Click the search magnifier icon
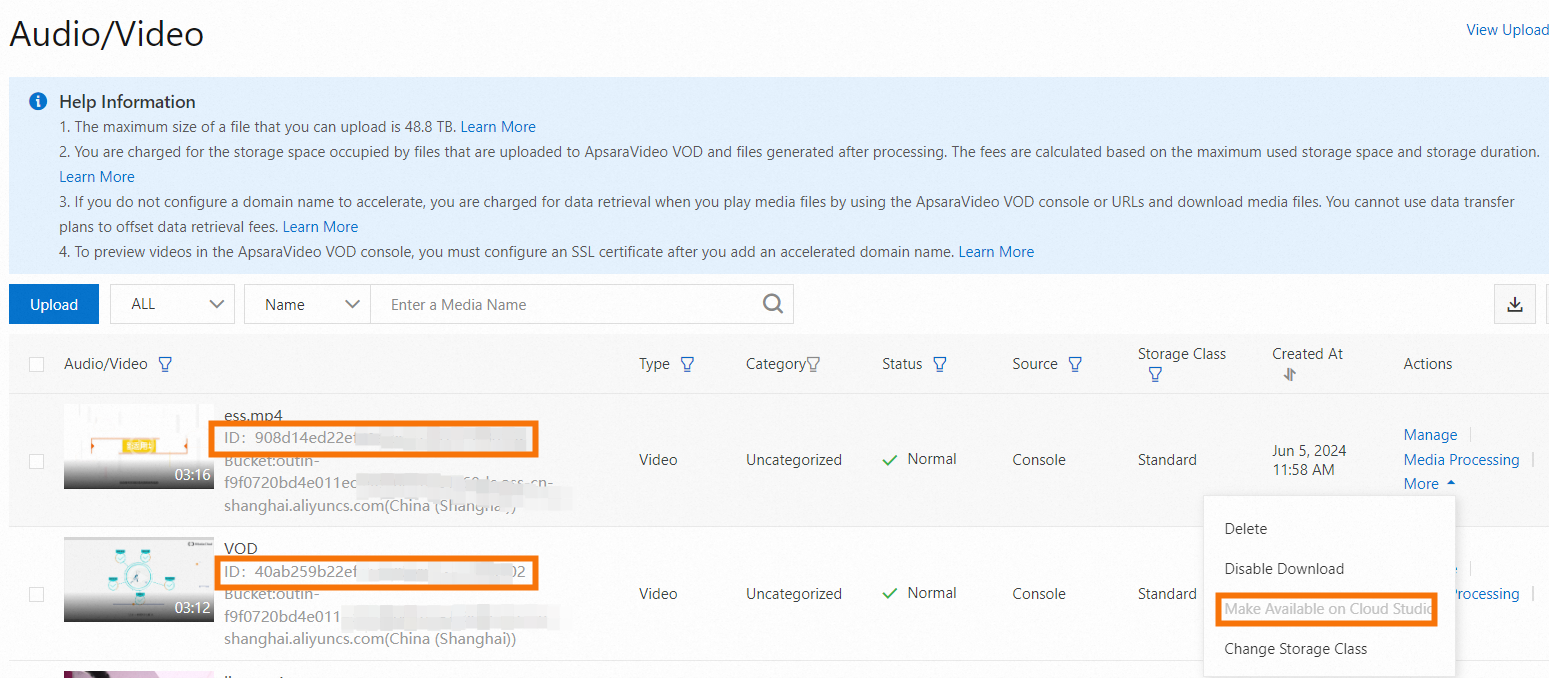This screenshot has width=1549, height=678. click(772, 304)
